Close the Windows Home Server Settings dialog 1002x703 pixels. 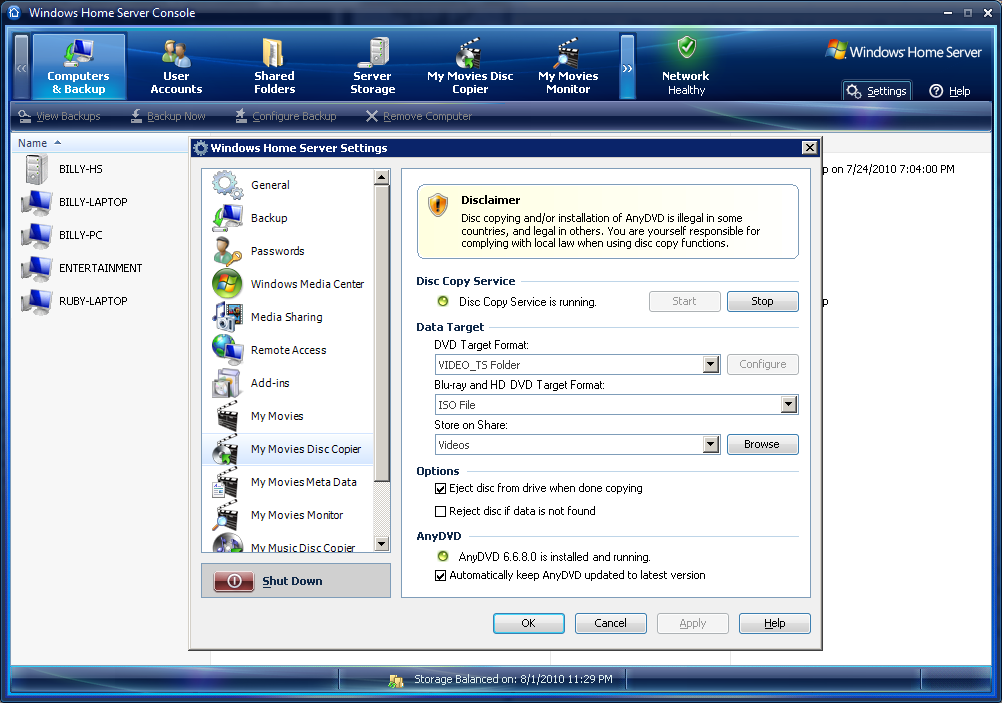click(x=810, y=148)
